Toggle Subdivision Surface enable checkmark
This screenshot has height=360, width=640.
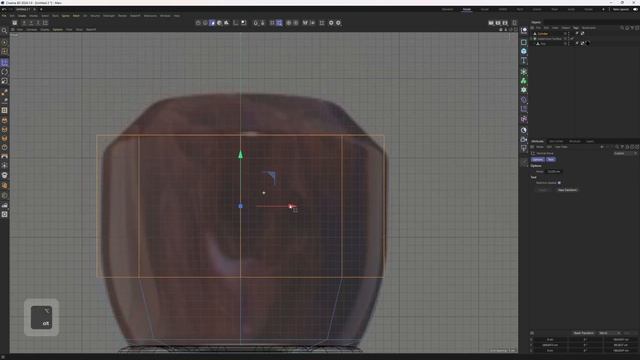[571, 38]
